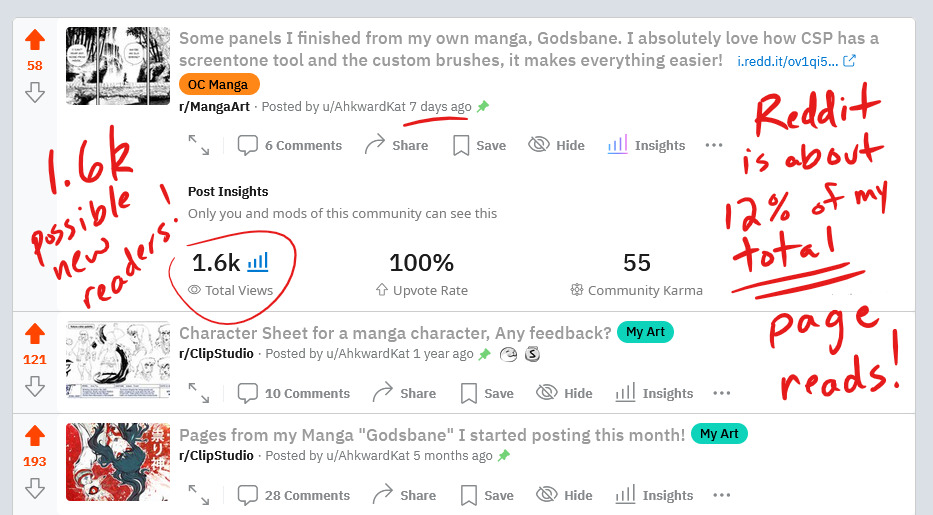
Task: Select the OC Manga flair tag
Action: click(x=219, y=84)
